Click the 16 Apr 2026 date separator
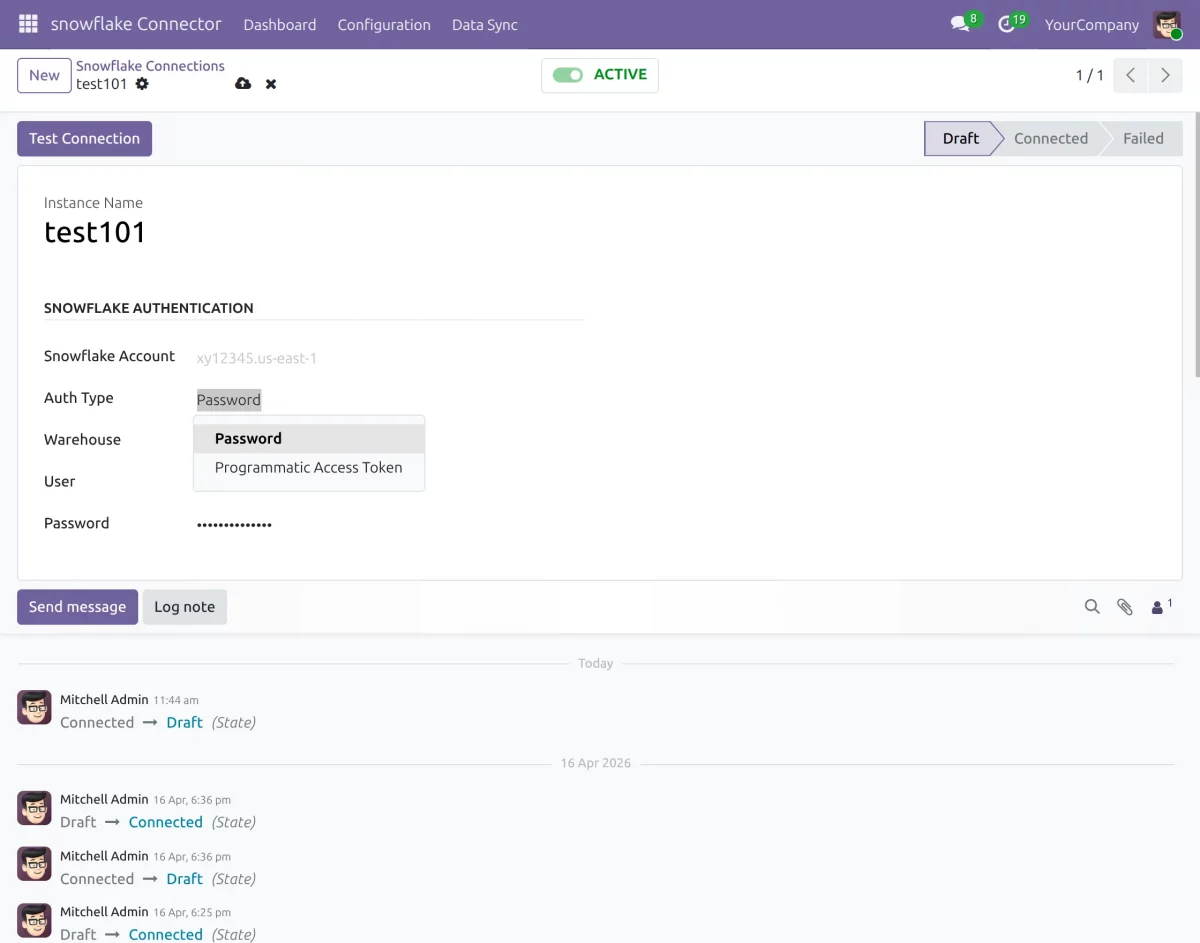Viewport: 1200px width, 943px height. pos(595,763)
